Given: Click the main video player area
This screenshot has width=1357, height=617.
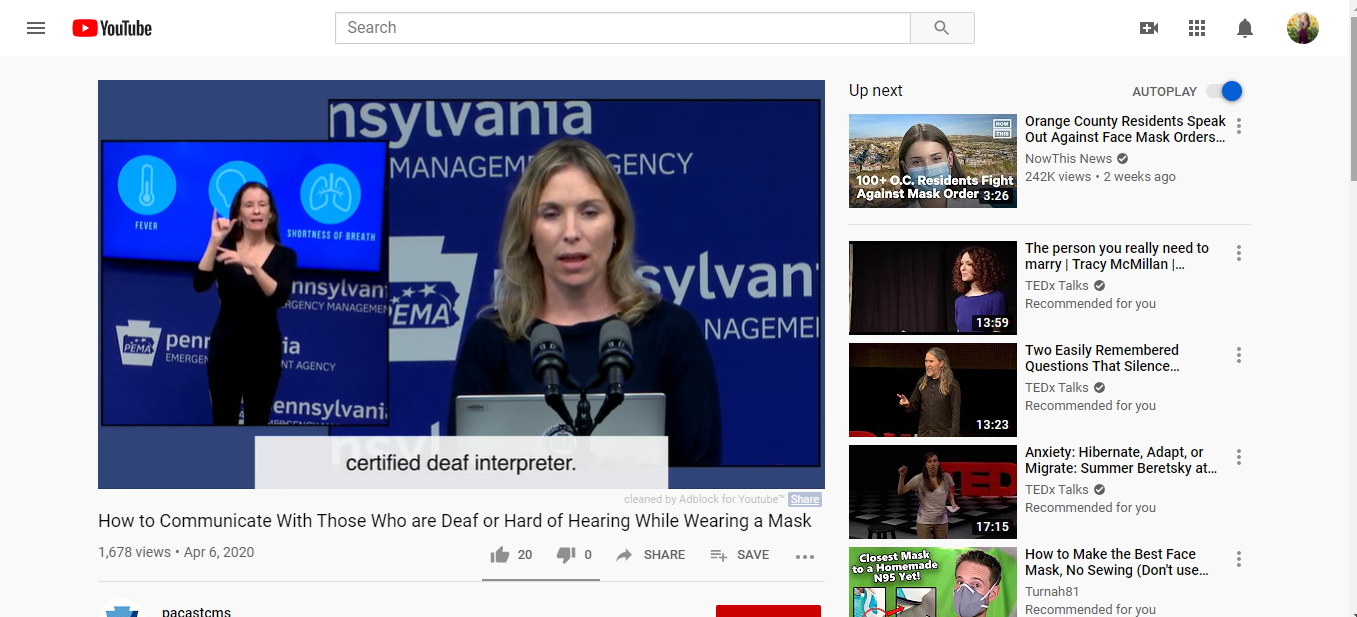Looking at the screenshot, I should pyautogui.click(x=461, y=284).
